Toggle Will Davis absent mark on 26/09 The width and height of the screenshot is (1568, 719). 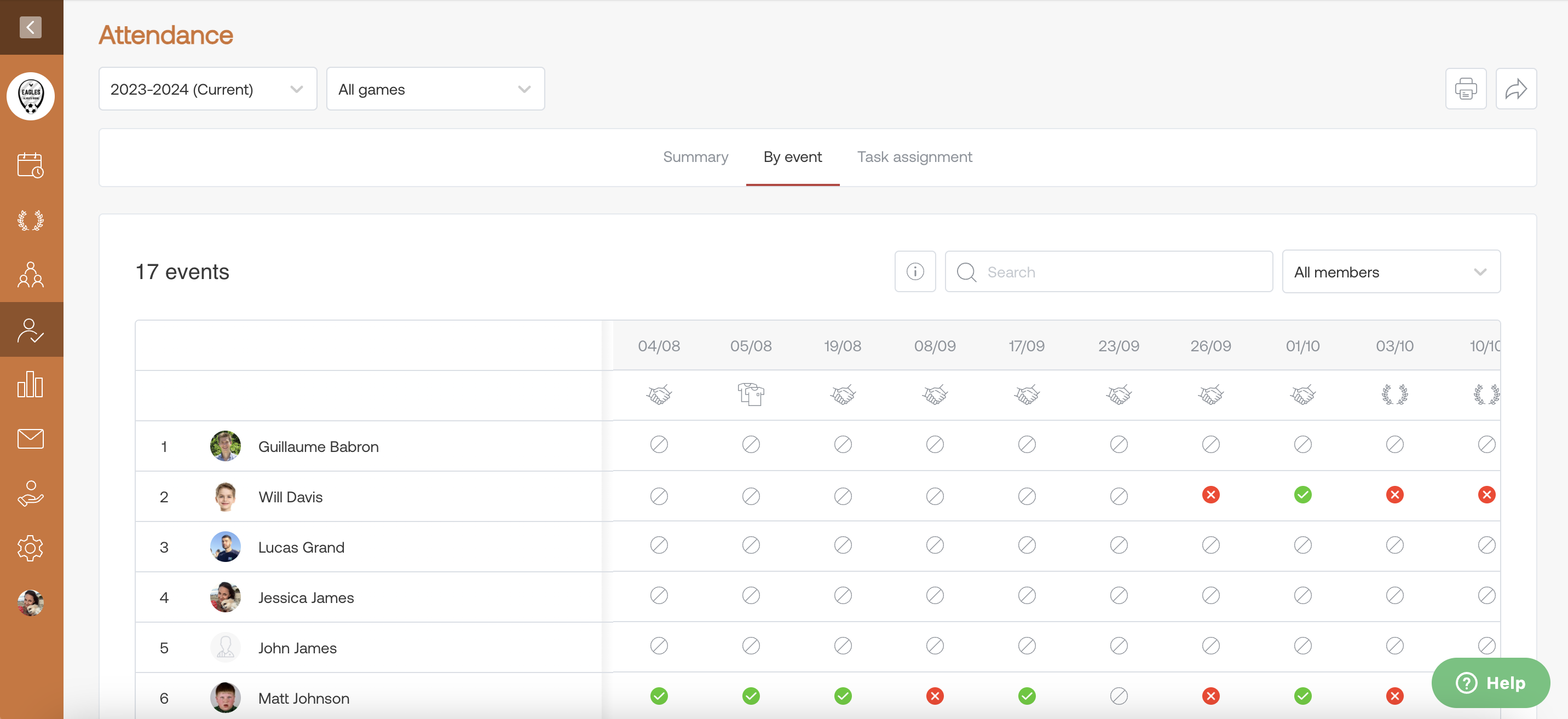pos(1210,495)
